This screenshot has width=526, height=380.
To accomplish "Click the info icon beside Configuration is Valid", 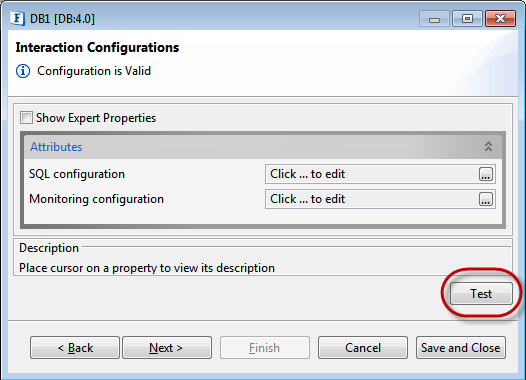I will coord(23,71).
